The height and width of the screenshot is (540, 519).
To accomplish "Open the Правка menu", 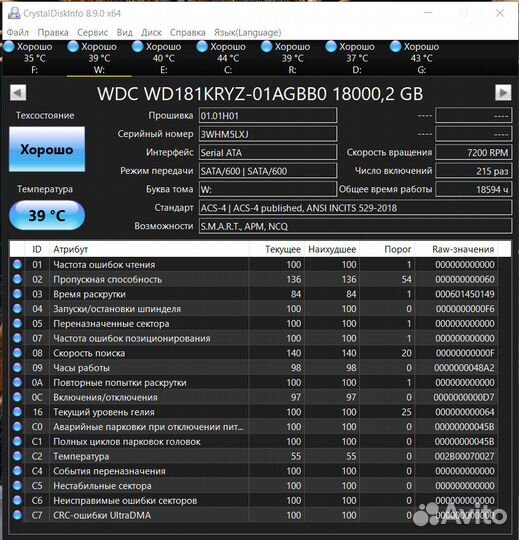I will pos(53,33).
